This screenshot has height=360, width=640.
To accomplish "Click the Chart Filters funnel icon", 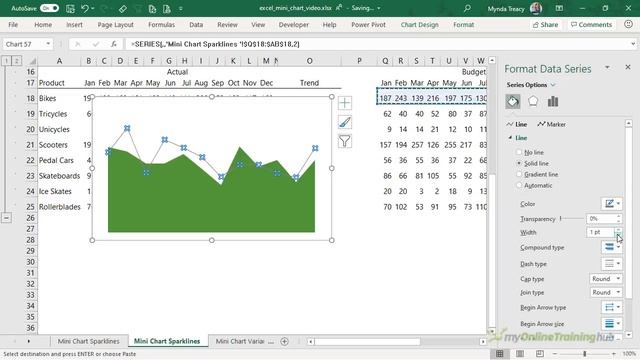I will click(x=345, y=141).
